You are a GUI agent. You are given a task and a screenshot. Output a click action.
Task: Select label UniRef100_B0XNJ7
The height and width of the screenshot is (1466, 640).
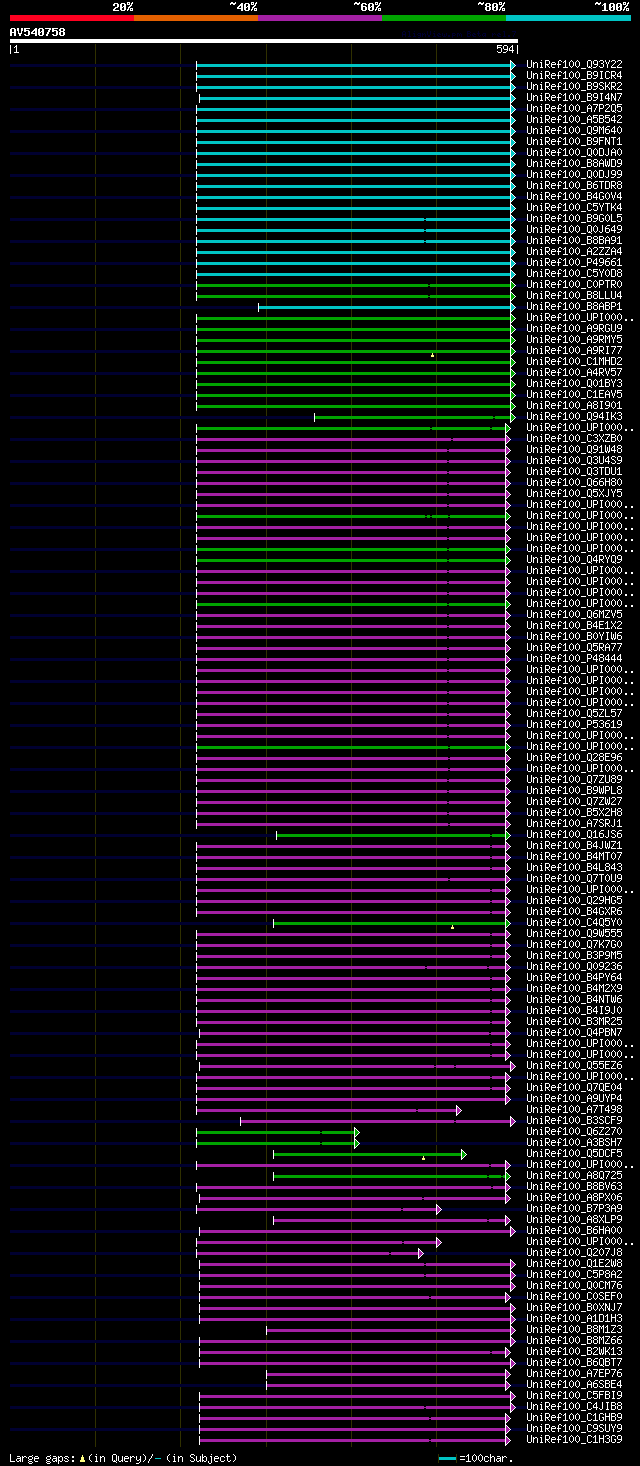point(574,1308)
